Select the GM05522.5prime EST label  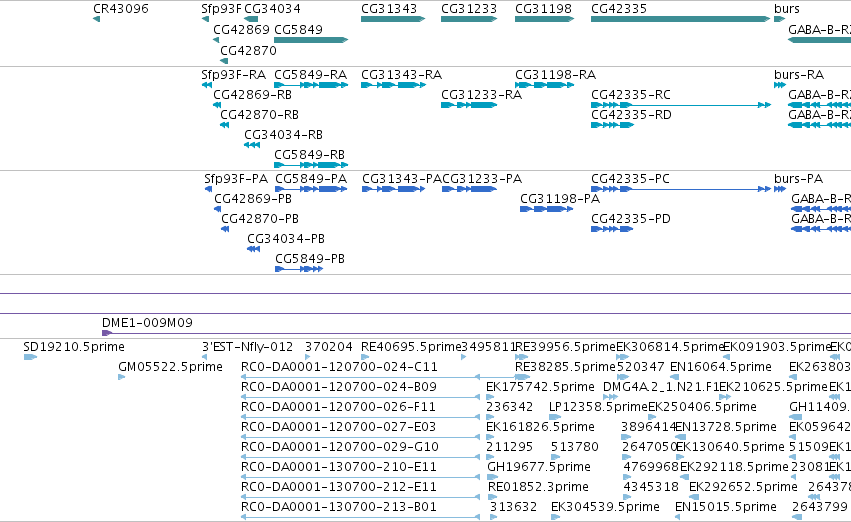[x=170, y=367]
